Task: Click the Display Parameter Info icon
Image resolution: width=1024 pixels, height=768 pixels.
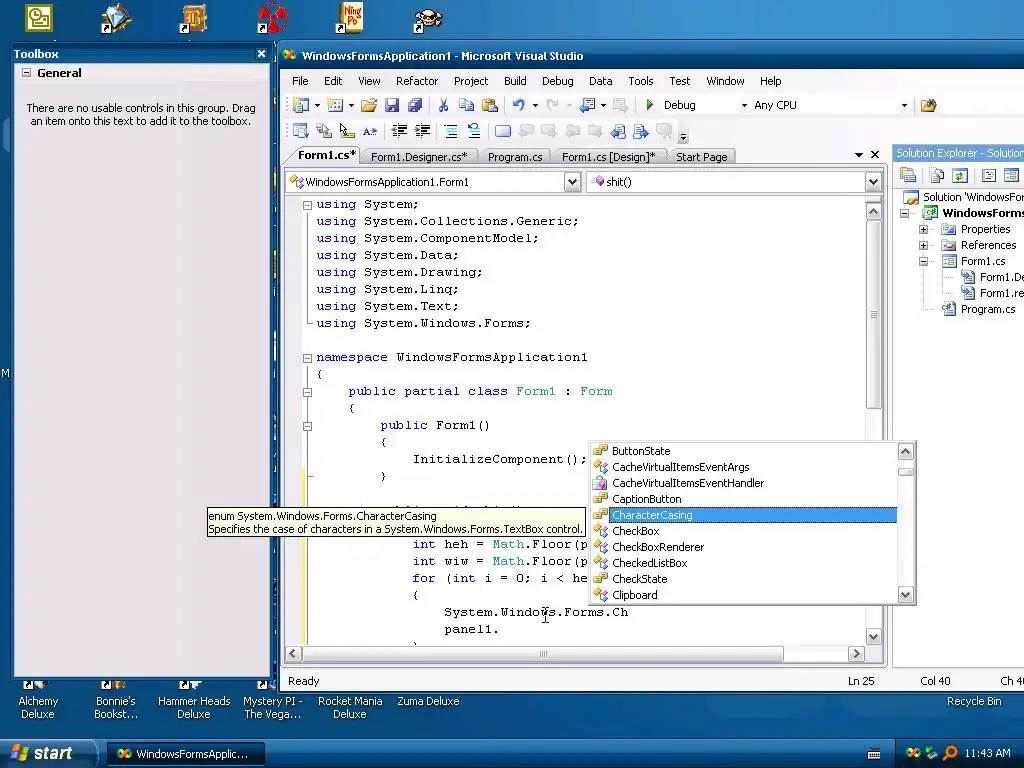Action: 323,131
